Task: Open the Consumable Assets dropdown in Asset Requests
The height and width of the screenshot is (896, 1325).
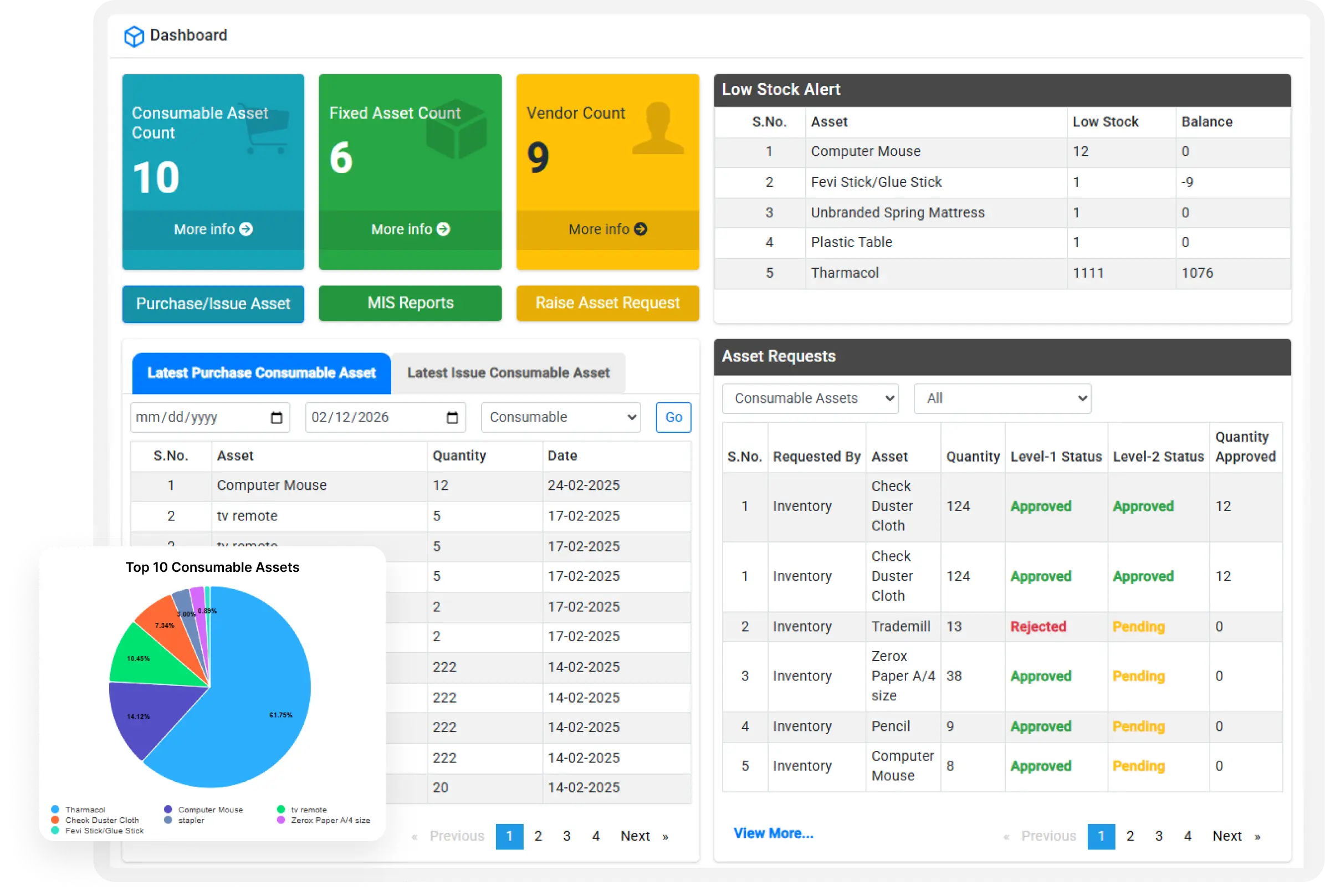Action: (810, 398)
